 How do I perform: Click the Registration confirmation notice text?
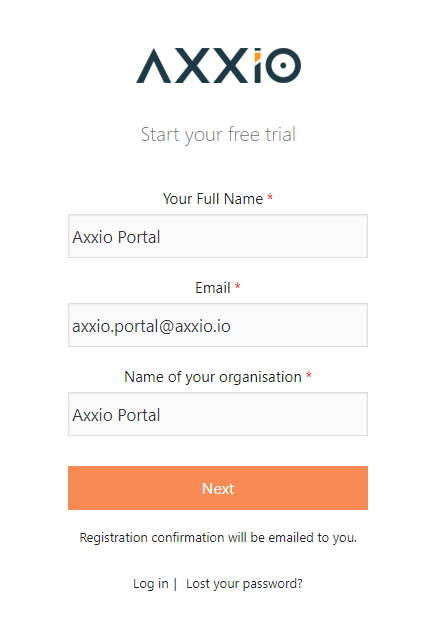(x=218, y=538)
